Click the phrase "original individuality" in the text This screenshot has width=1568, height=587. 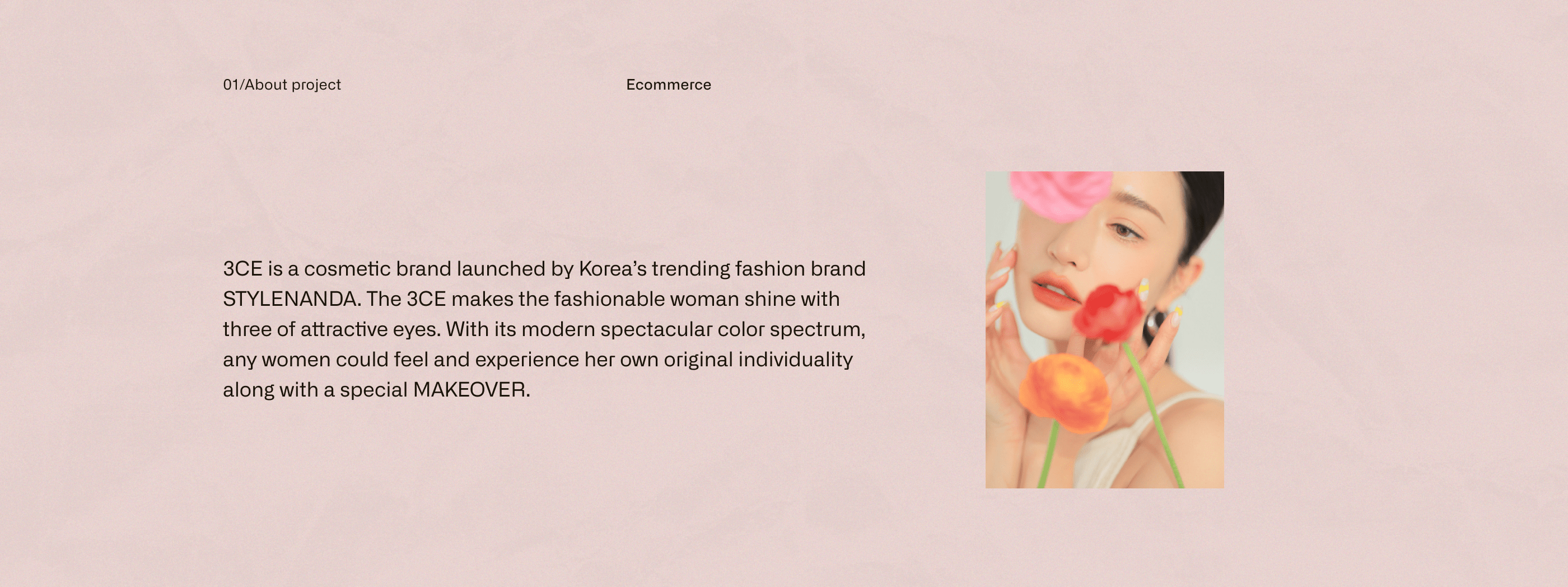758,359
